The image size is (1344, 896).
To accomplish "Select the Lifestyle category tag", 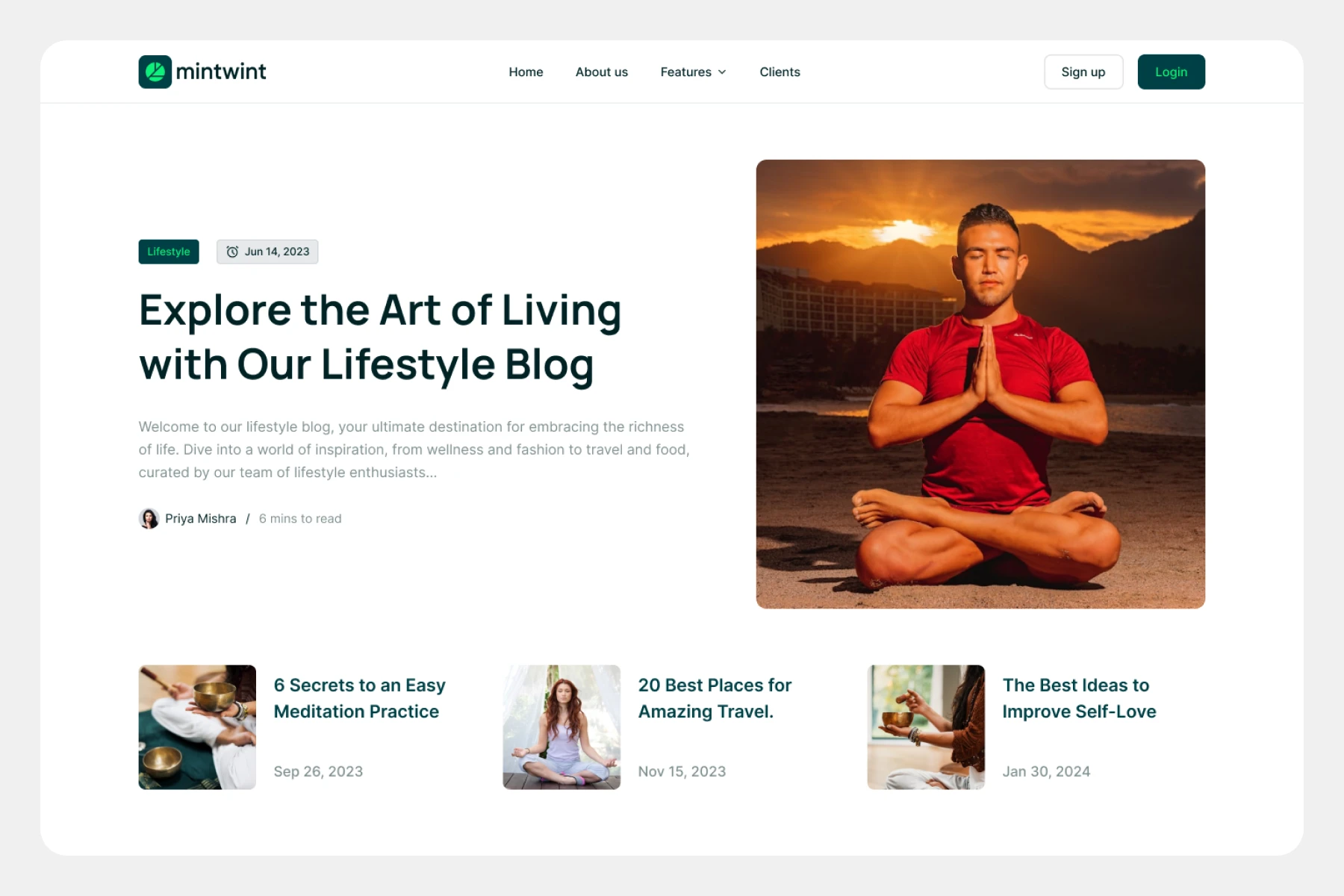I will (169, 252).
